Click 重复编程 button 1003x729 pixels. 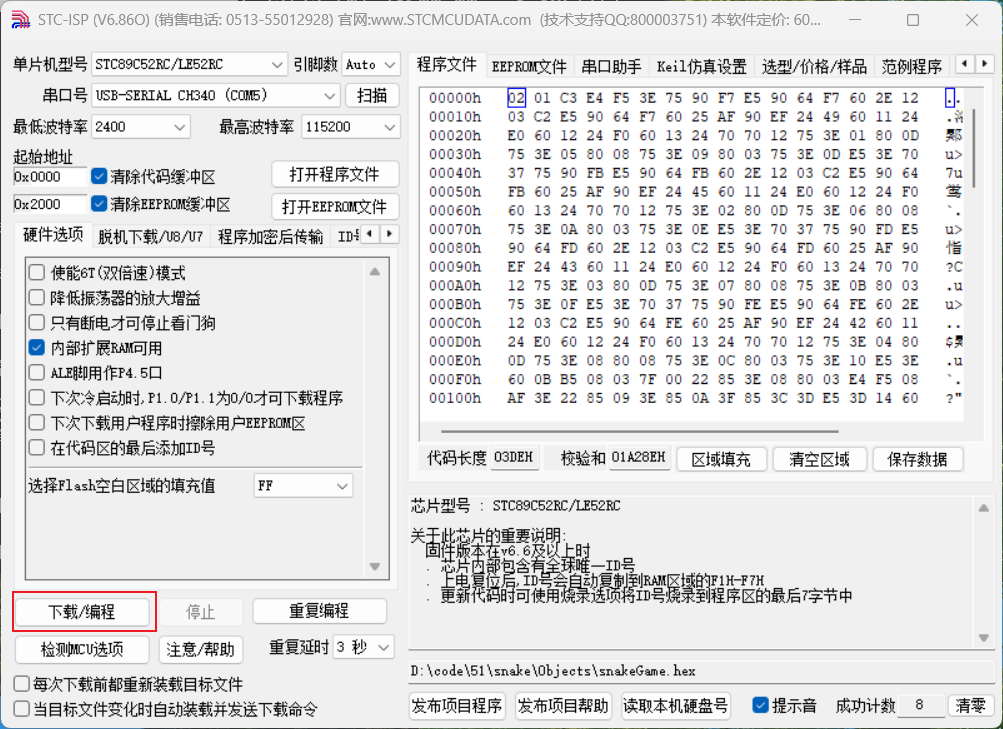(319, 611)
